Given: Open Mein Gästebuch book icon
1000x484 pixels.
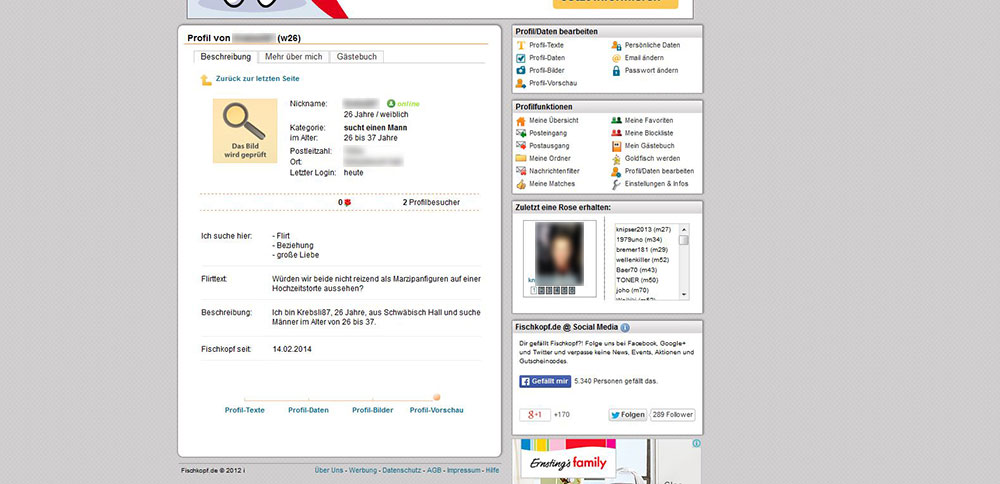Looking at the screenshot, I should [616, 146].
